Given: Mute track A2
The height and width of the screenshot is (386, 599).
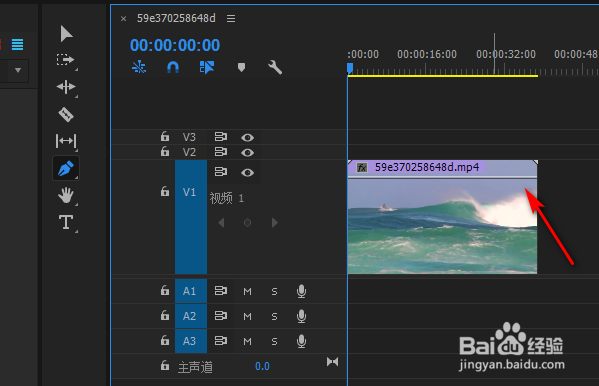Looking at the screenshot, I should click(248, 316).
